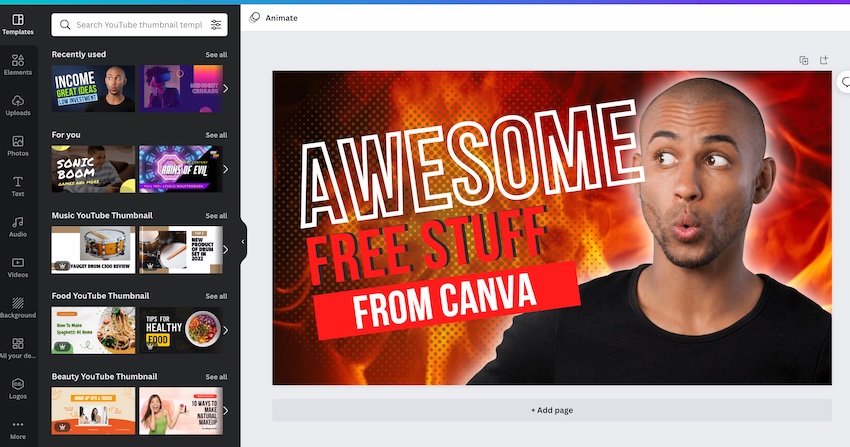
Task: Open the Elements sidebar tab
Action: tap(18, 64)
